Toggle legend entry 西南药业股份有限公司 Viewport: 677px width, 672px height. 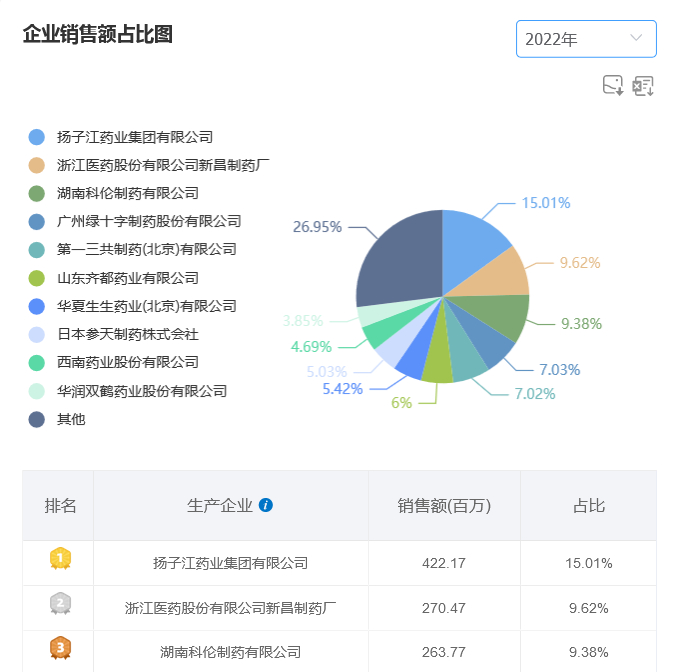point(114,362)
